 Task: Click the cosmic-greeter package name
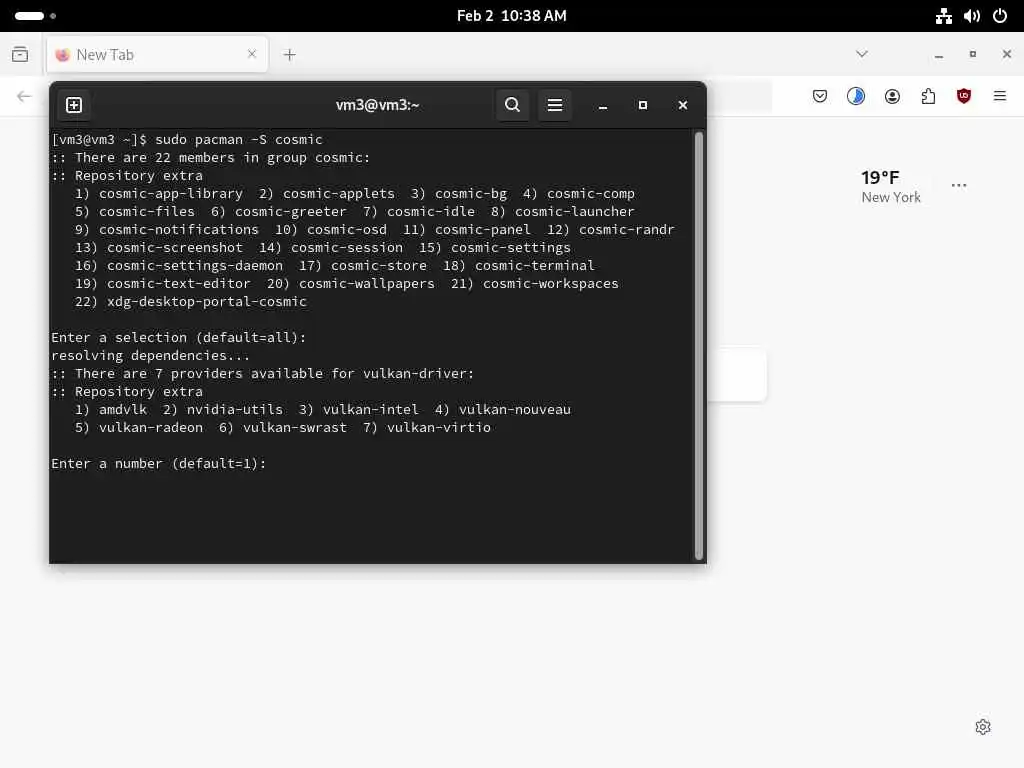(291, 212)
